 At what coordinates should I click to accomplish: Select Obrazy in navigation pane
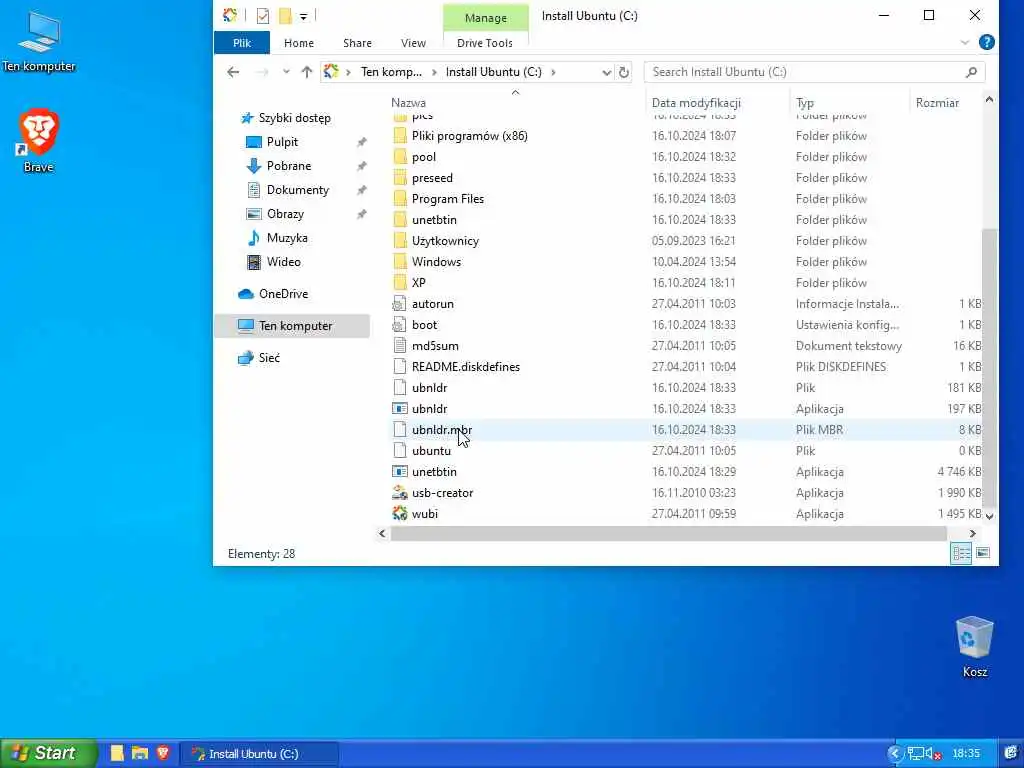tap(285, 214)
